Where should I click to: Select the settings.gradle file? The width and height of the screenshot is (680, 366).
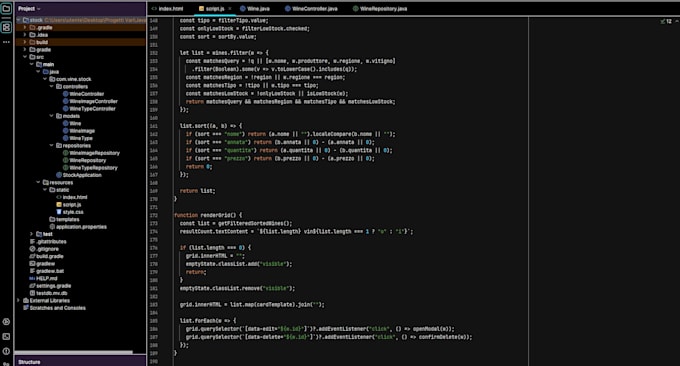[x=50, y=285]
